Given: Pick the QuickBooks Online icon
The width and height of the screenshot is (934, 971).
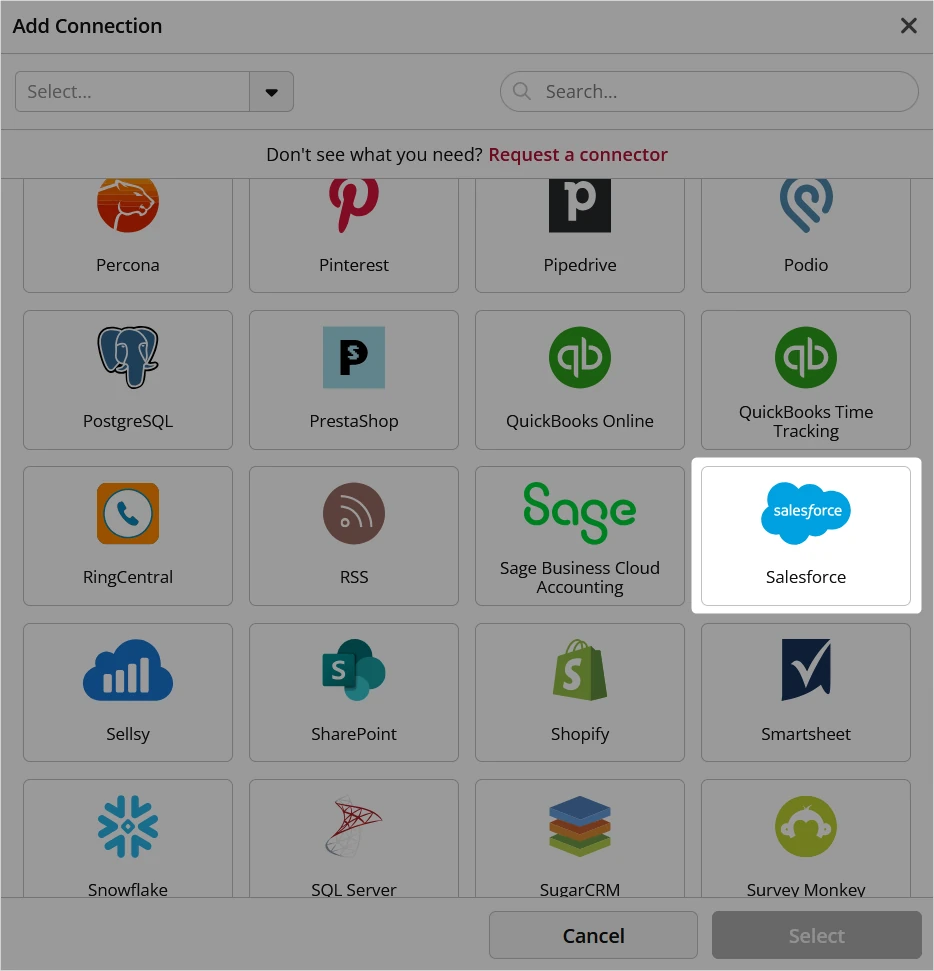Looking at the screenshot, I should 580,357.
